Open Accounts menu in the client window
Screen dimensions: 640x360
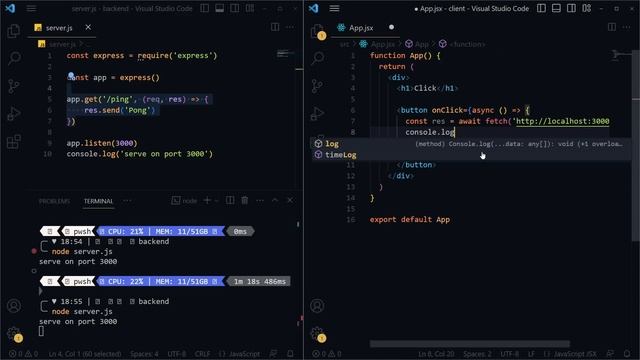(x=317, y=306)
